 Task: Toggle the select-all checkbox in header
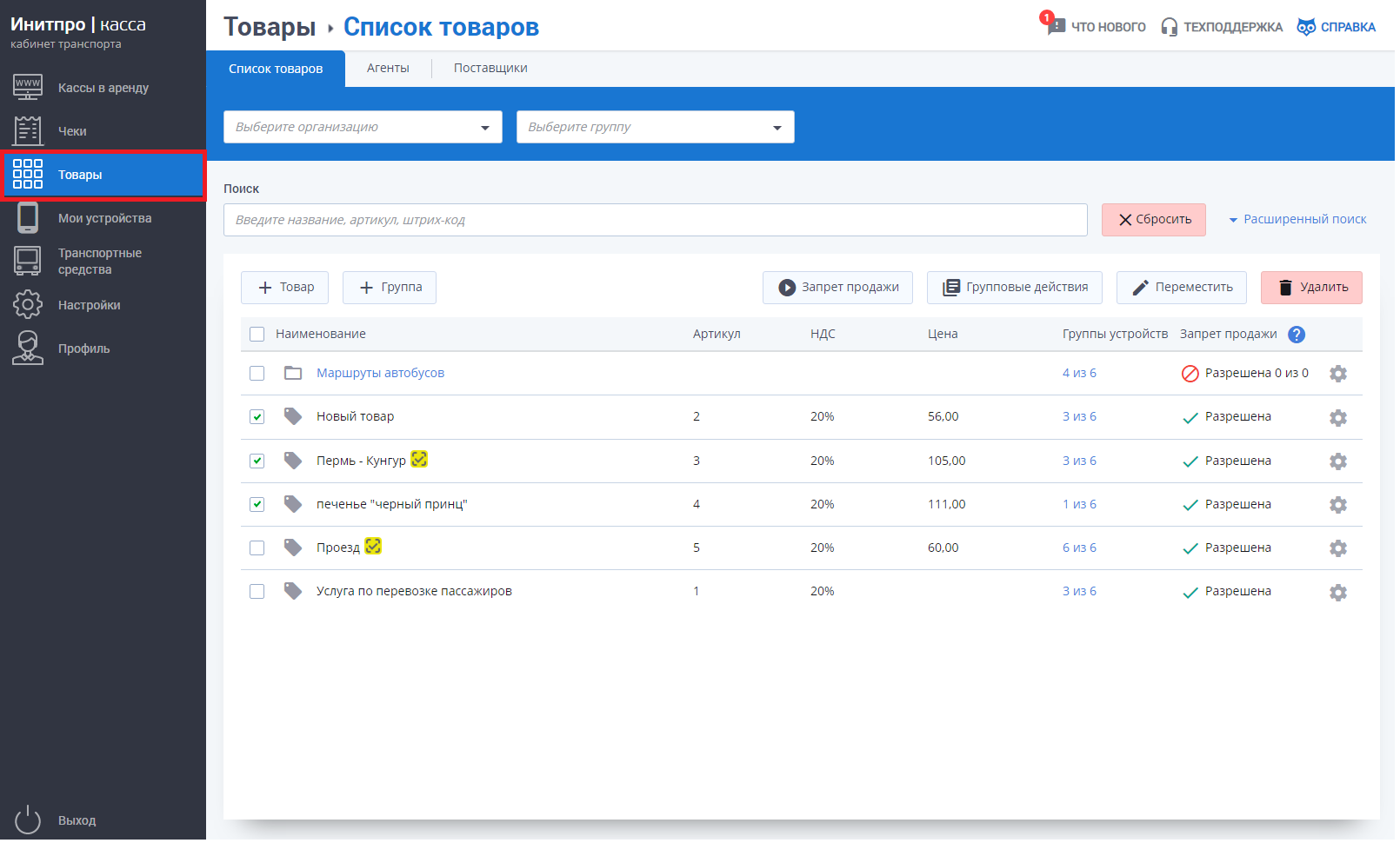257,335
